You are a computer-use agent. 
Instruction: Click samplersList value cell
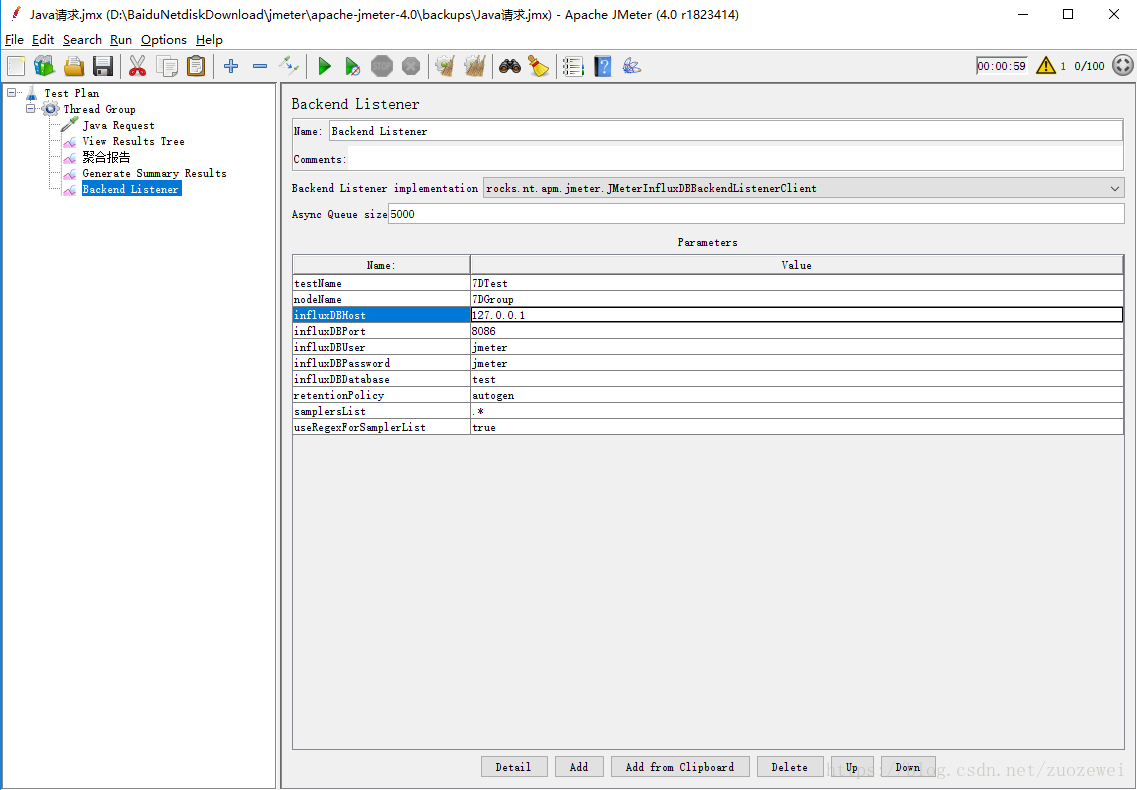(x=796, y=411)
